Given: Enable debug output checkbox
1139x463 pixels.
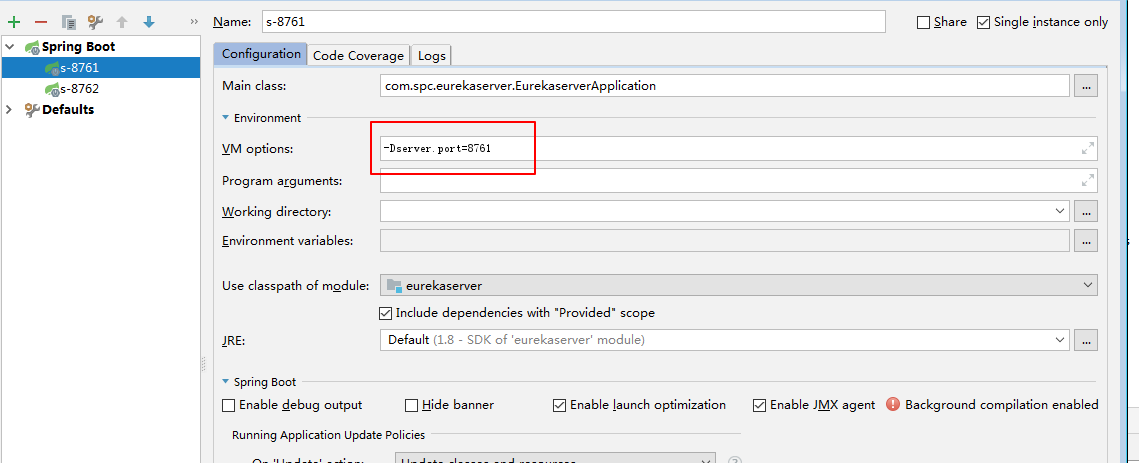Looking at the screenshot, I should click(x=229, y=405).
